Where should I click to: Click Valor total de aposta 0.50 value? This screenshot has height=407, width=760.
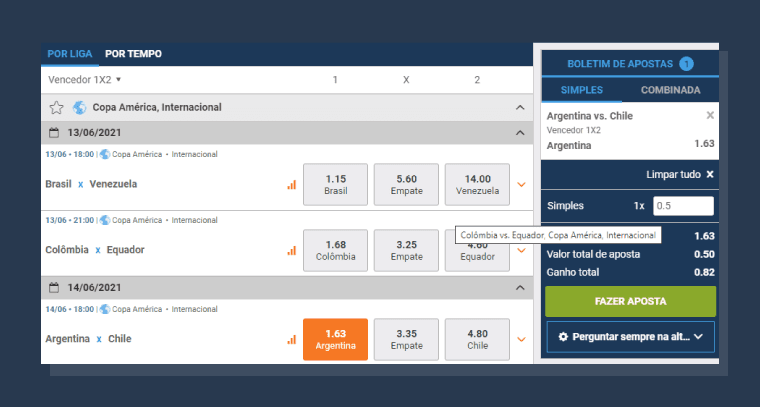coord(704,254)
